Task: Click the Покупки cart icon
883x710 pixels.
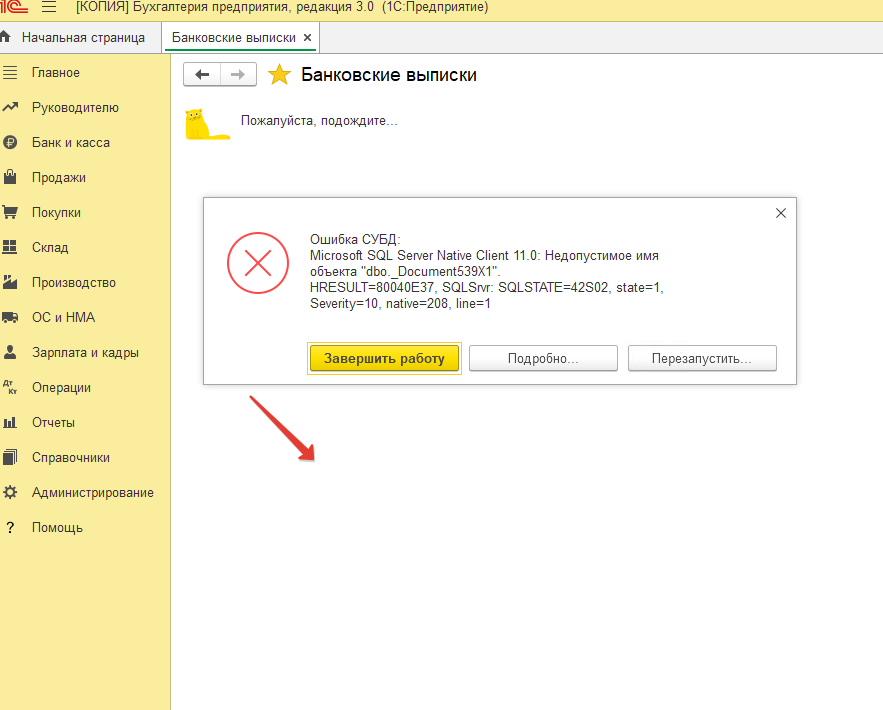Action: point(11,213)
